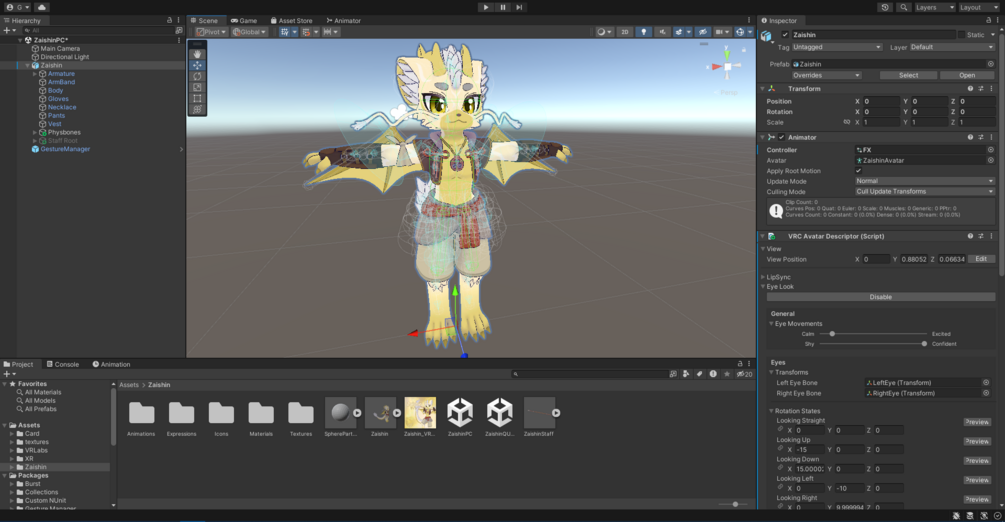Image resolution: width=1005 pixels, height=522 pixels.
Task: Open Animator component three-dot menu
Action: 991,137
